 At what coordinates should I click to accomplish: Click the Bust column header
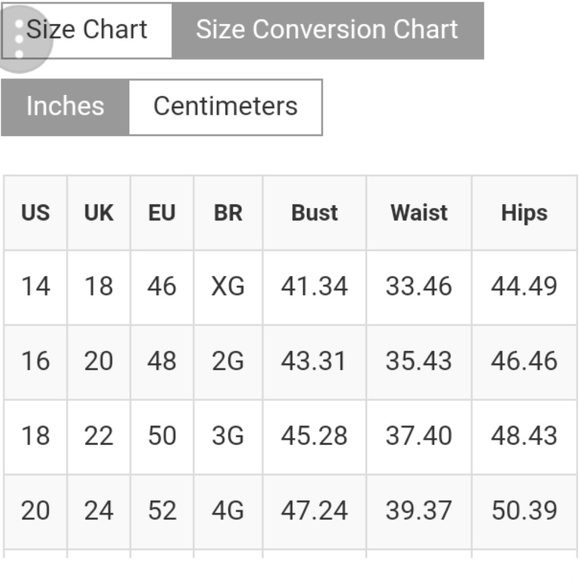[x=314, y=213]
